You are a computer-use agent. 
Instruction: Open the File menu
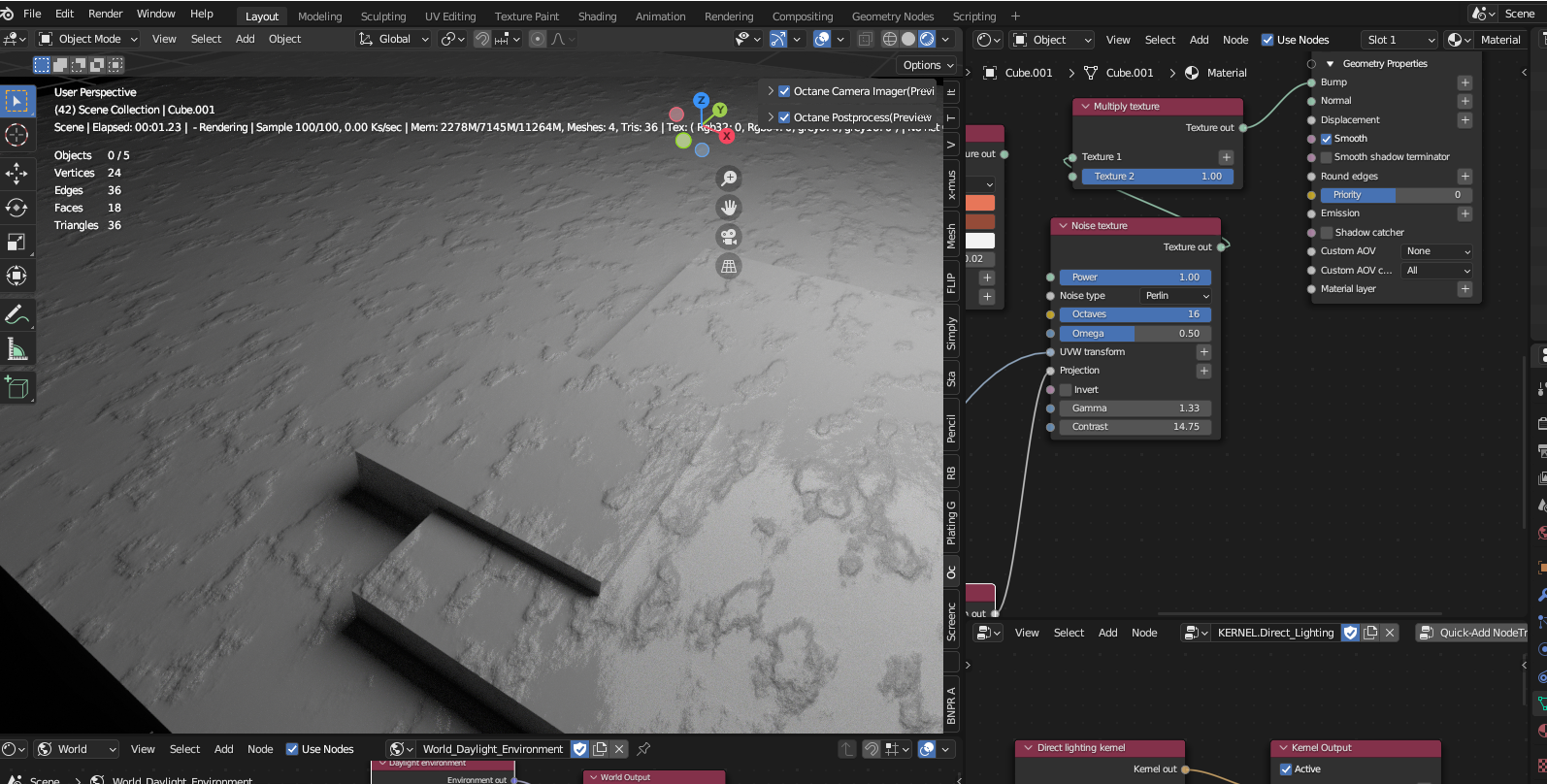tap(32, 14)
